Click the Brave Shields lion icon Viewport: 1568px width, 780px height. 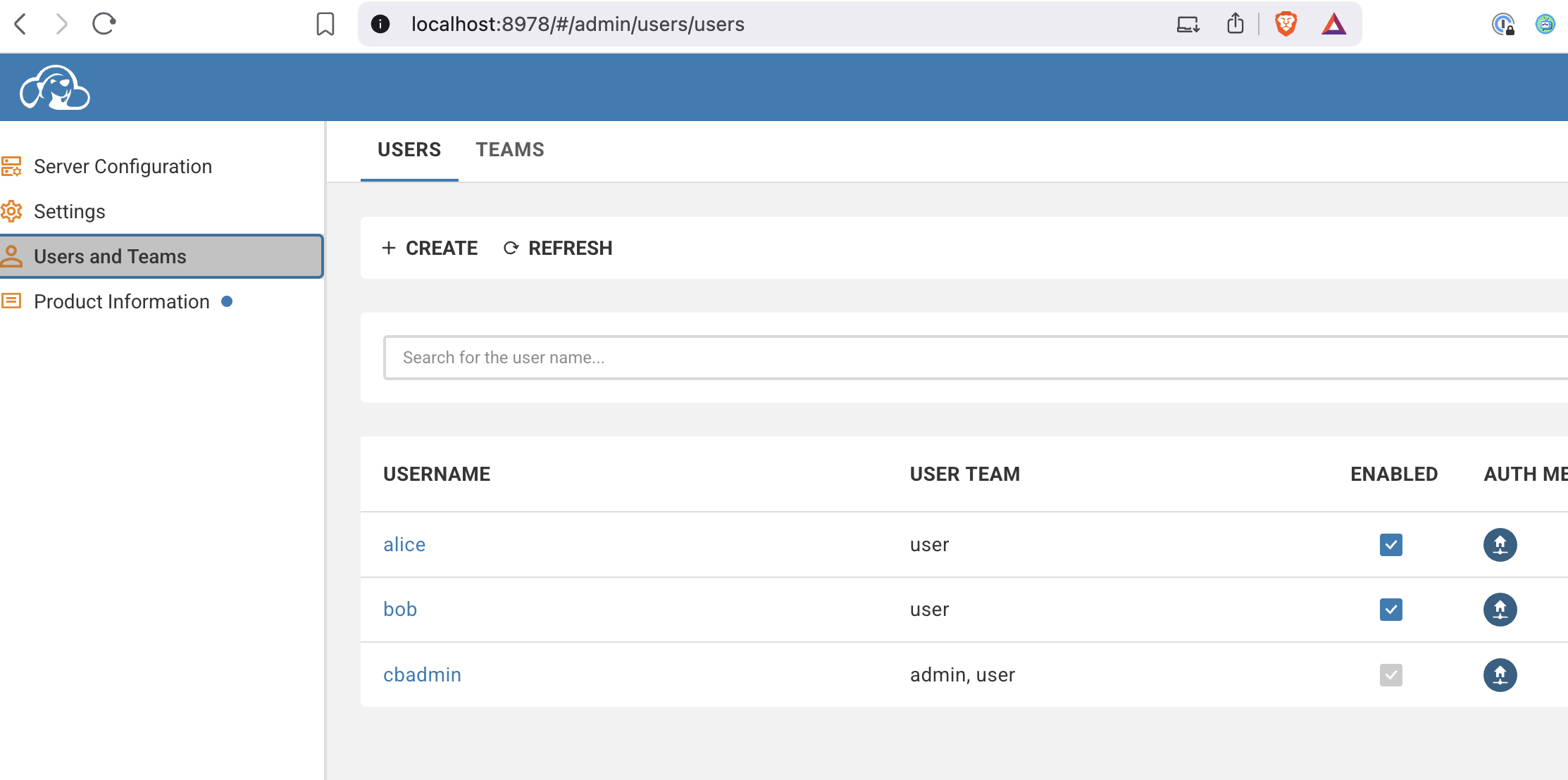1286,25
